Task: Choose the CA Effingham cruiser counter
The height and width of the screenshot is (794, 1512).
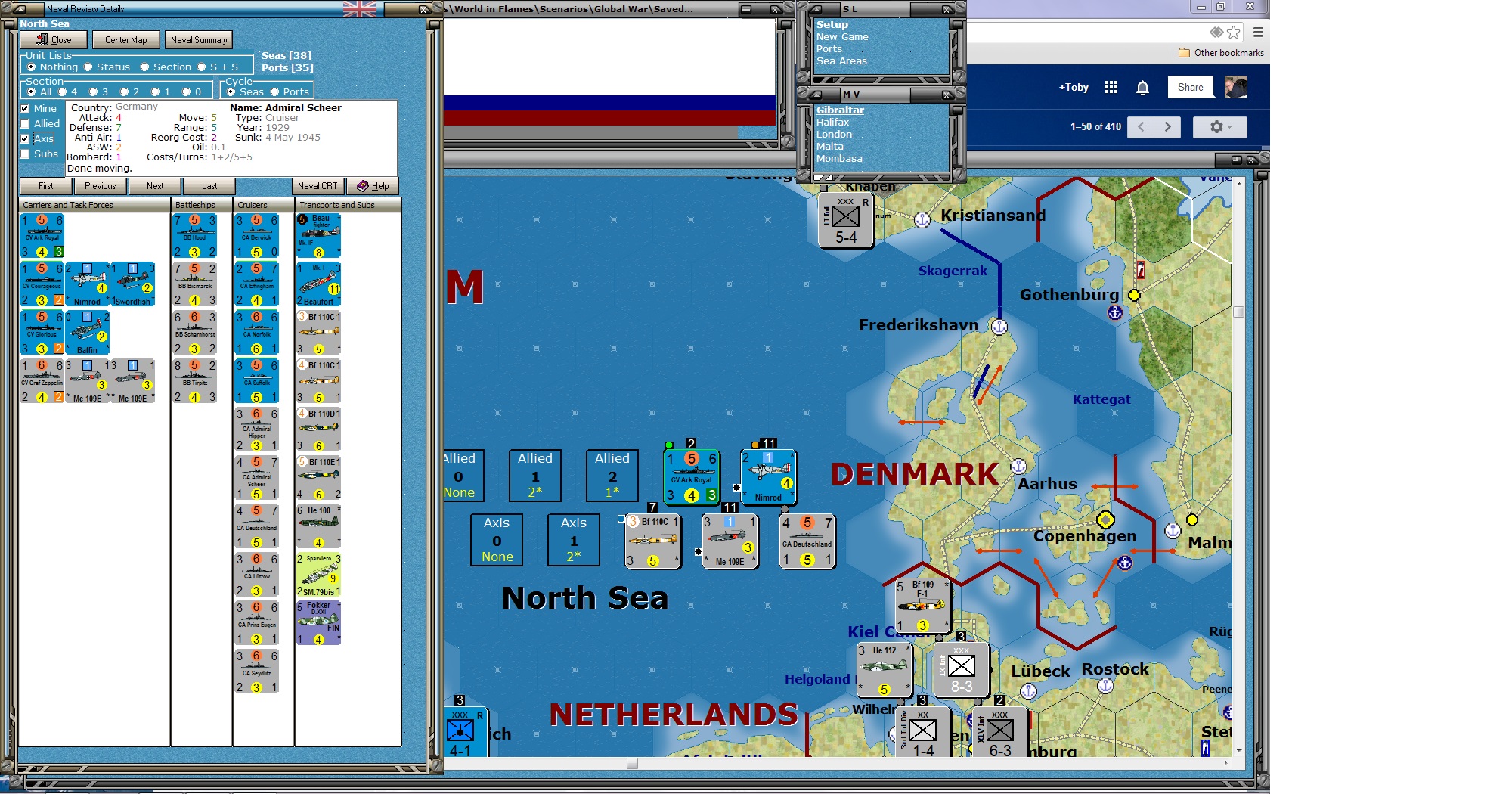Action: (x=257, y=284)
